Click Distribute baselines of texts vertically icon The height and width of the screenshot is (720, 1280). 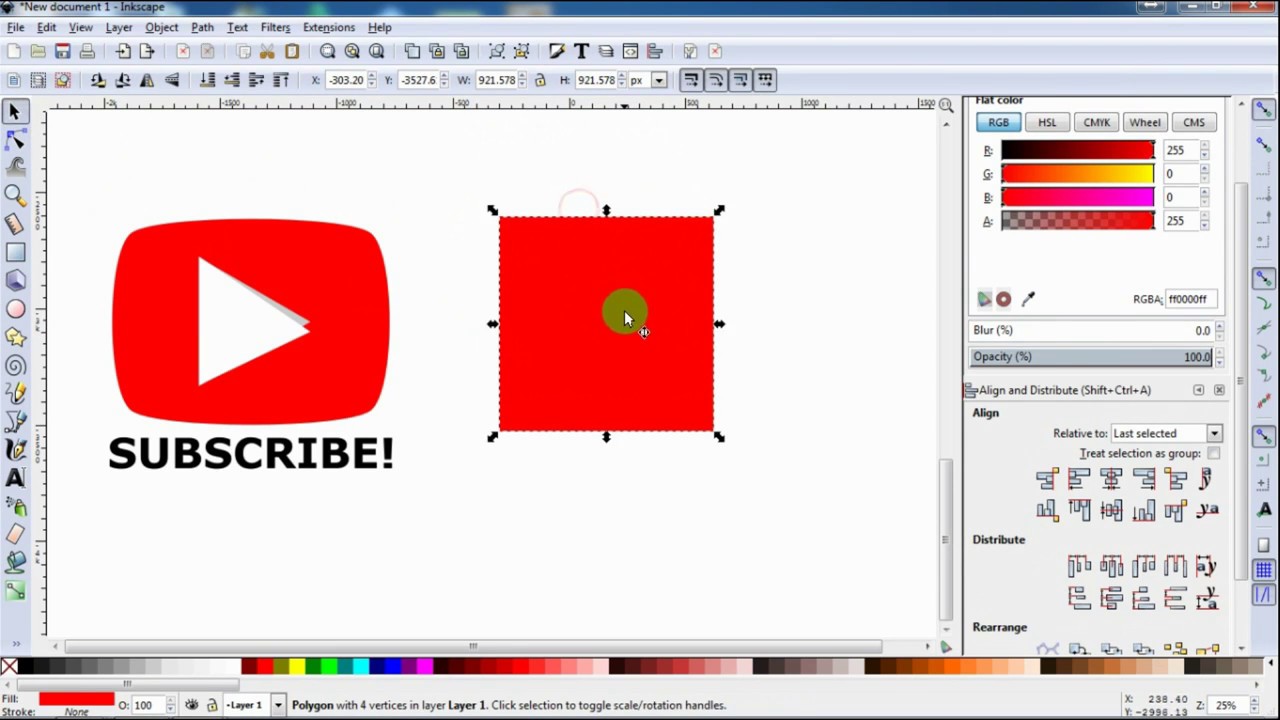click(x=1207, y=599)
